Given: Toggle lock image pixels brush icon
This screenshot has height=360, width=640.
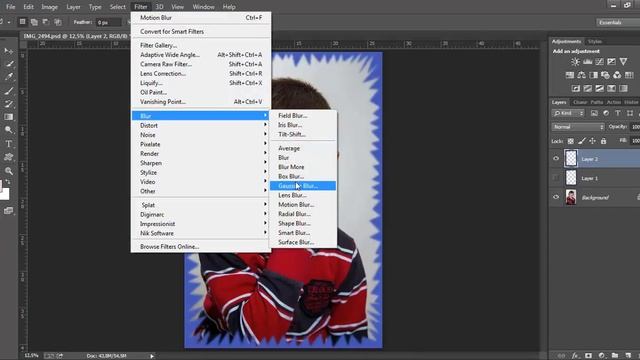Looking at the screenshot, I should click(x=582, y=141).
